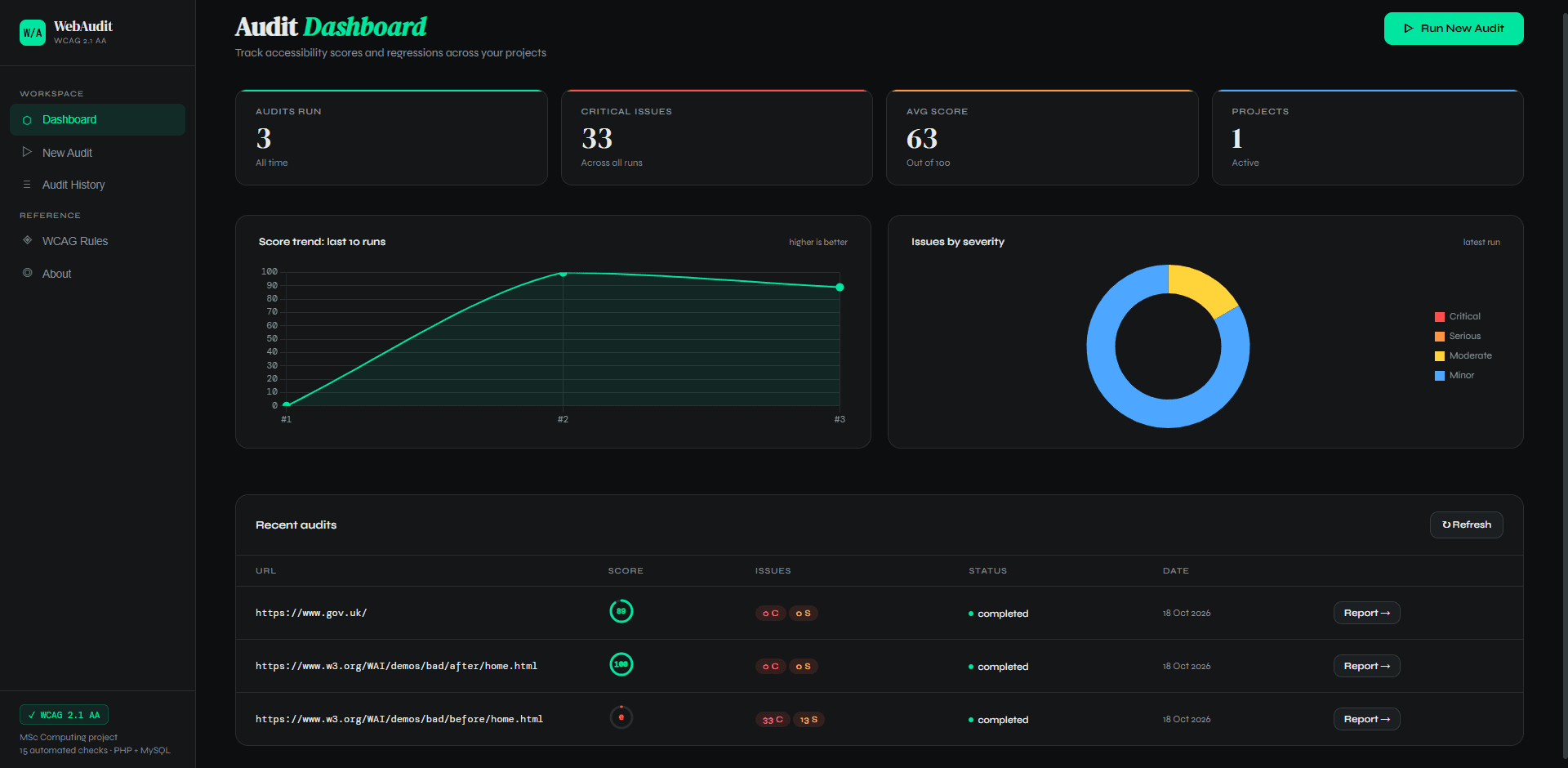Image resolution: width=1568 pixels, height=768 pixels.
Task: Click the #3 data point on score trend
Action: point(840,287)
